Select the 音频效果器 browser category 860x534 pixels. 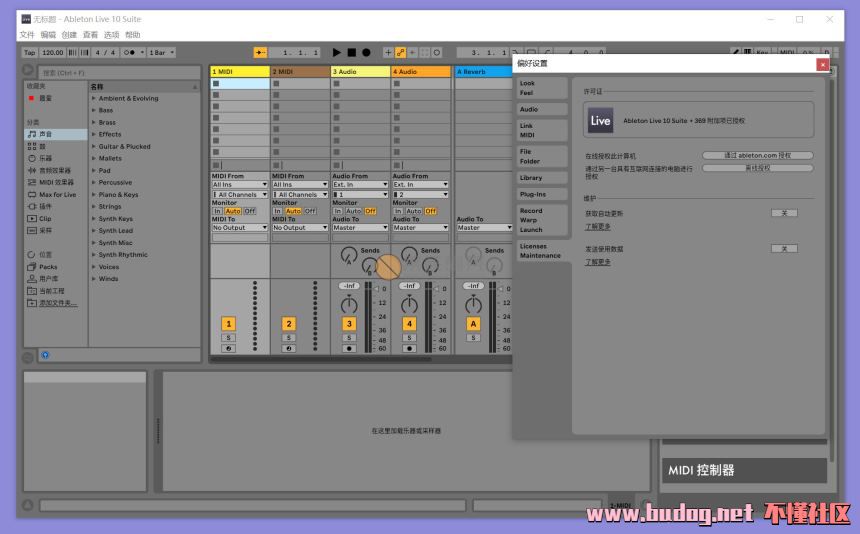tap(56, 171)
